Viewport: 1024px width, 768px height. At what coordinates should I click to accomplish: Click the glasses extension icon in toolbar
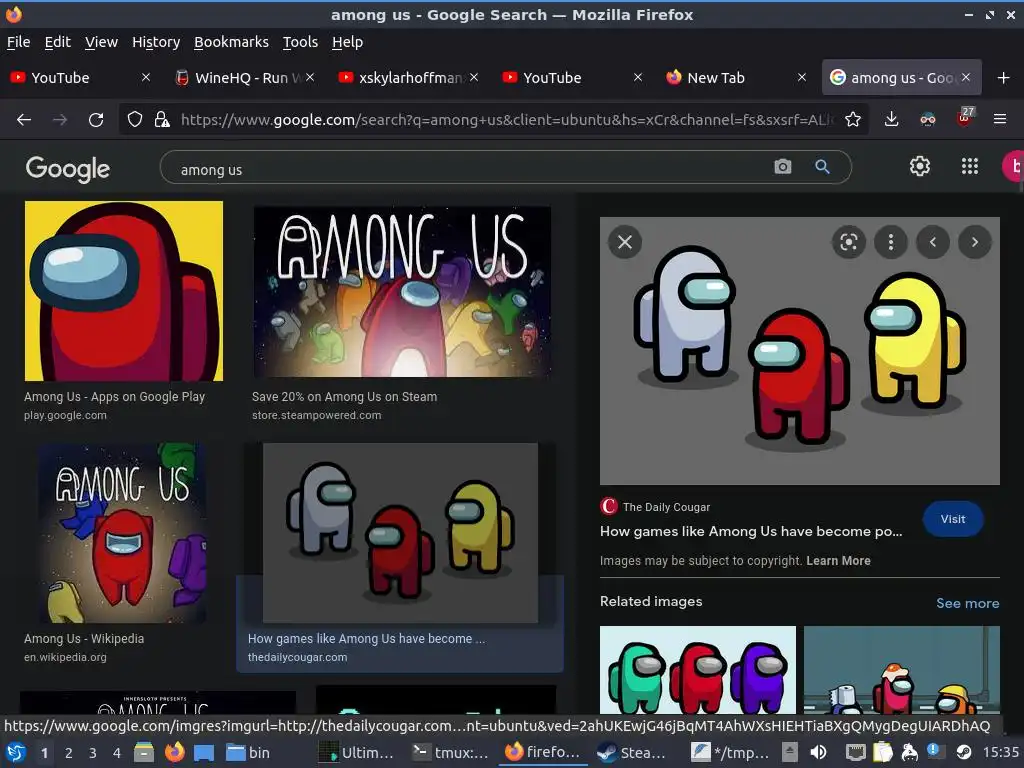[x=927, y=120]
